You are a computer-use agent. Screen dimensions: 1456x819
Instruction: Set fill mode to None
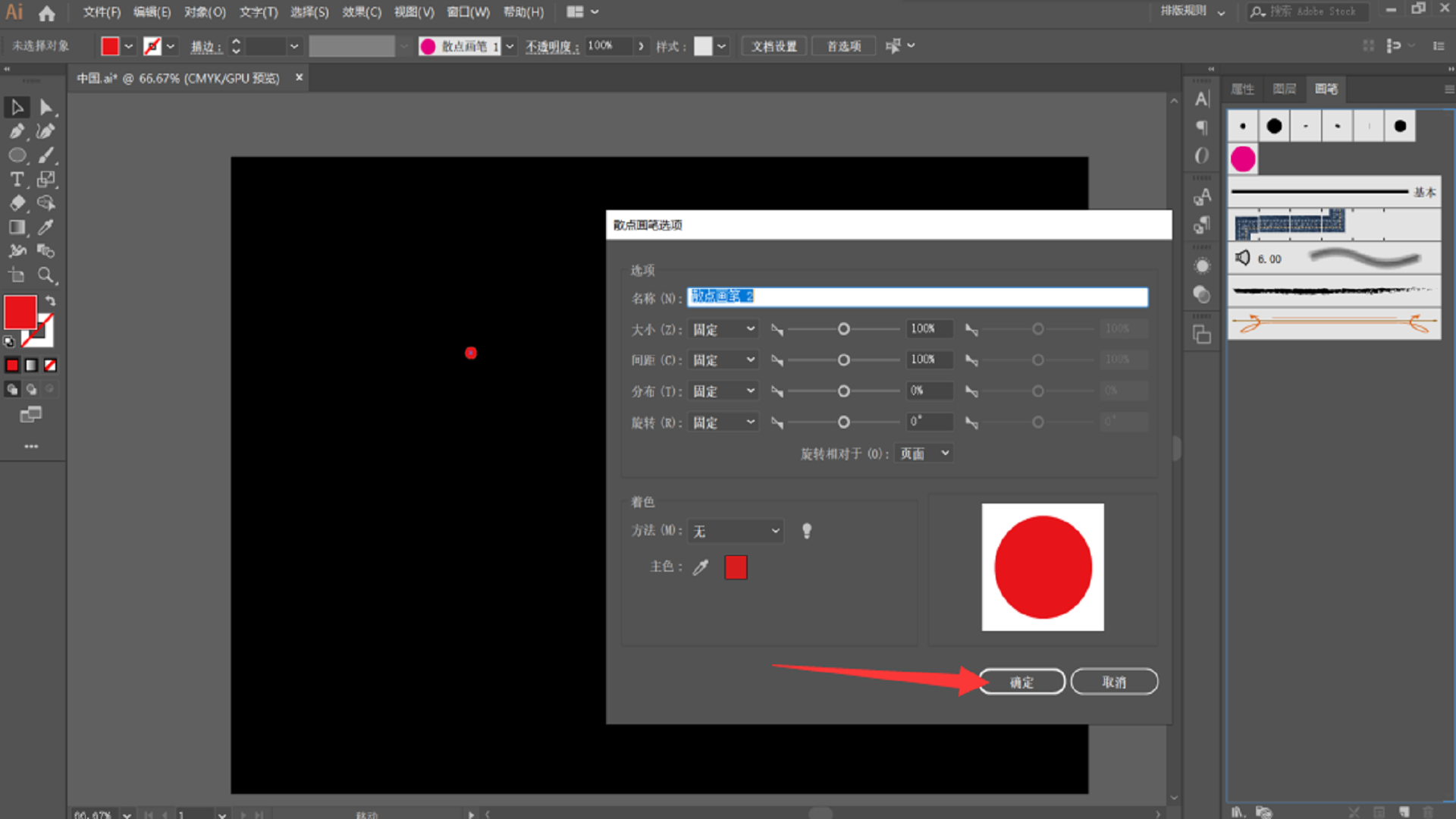(50, 366)
